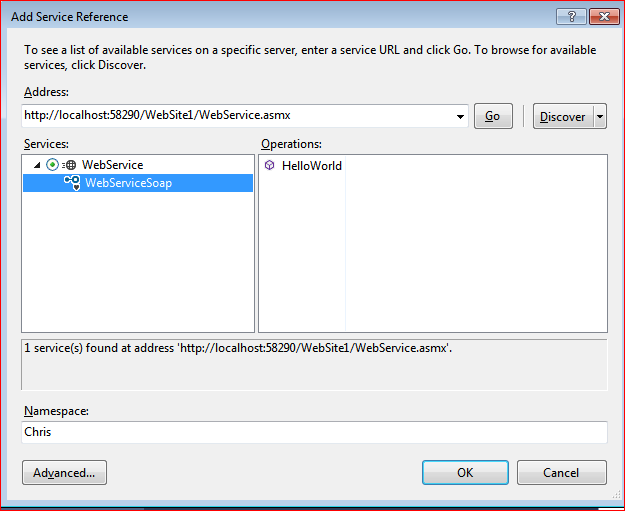Open the dialog Help question-mark button
The width and height of the screenshot is (625, 511).
tap(571, 17)
